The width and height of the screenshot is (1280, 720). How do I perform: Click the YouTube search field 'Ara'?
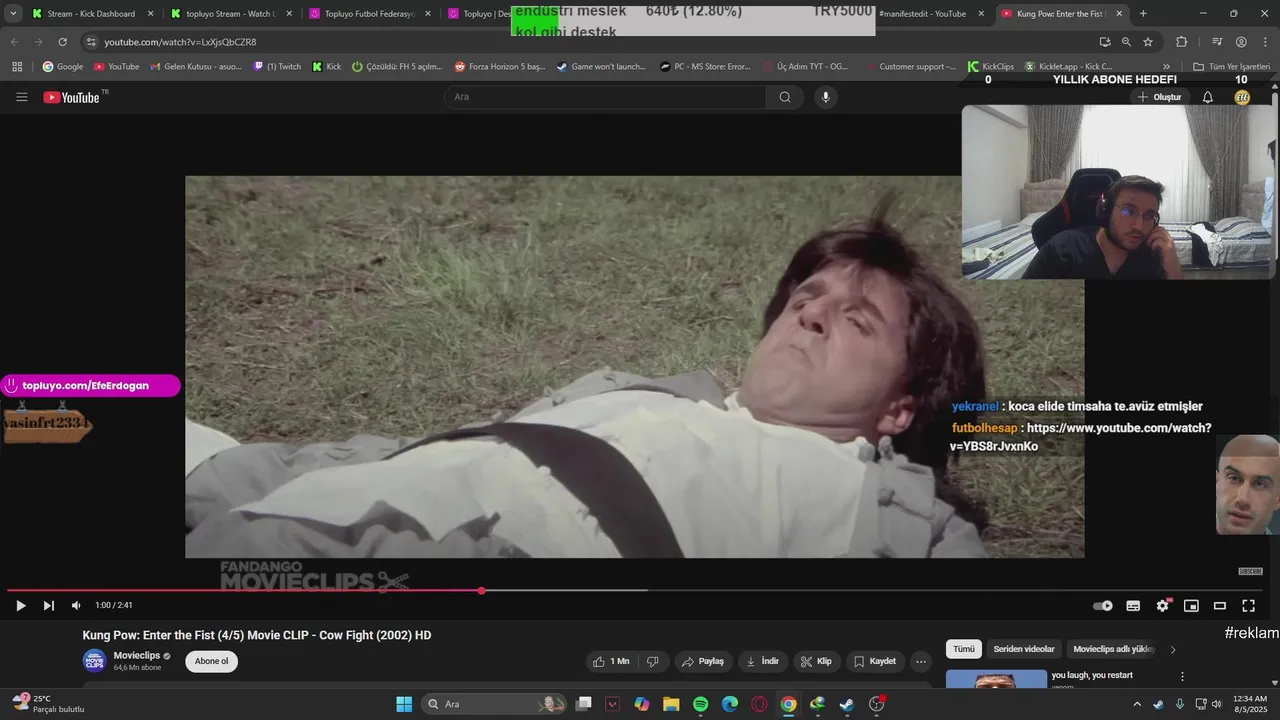click(x=605, y=97)
